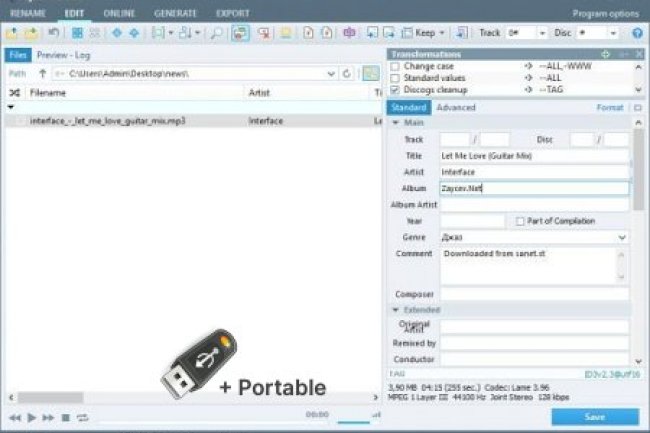The width and height of the screenshot is (650, 433).
Task: Switch to the Preview - Log tab
Action: coord(63,55)
